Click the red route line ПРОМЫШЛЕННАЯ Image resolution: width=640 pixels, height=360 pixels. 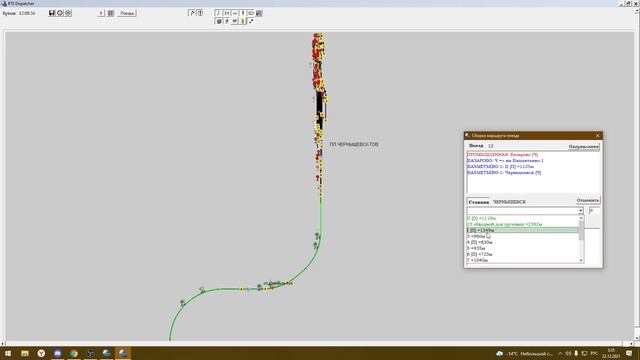(502, 155)
